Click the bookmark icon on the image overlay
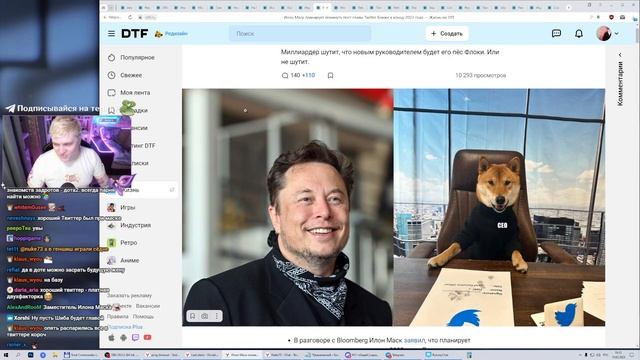Viewport: 640px width, 360px height. pyautogui.click(x=193, y=316)
